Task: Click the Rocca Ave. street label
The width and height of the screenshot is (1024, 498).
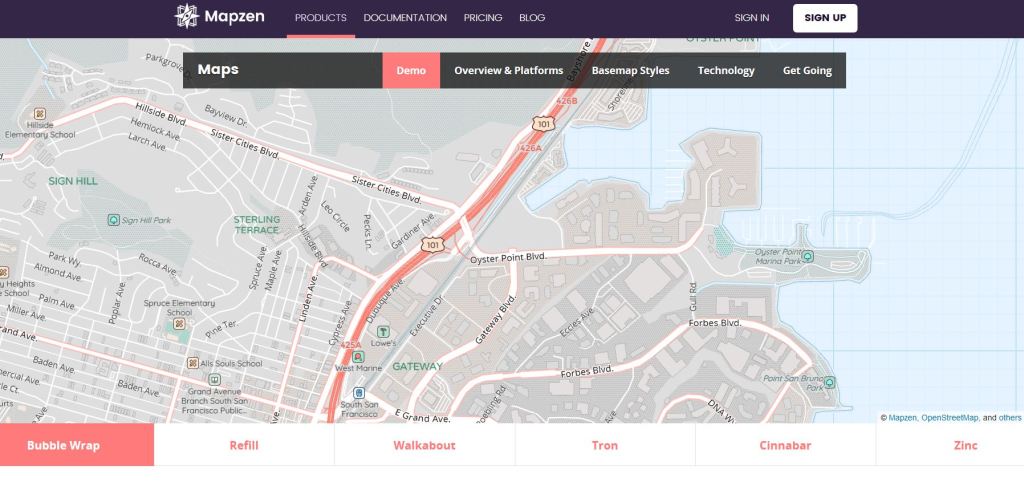Action: tap(157, 264)
